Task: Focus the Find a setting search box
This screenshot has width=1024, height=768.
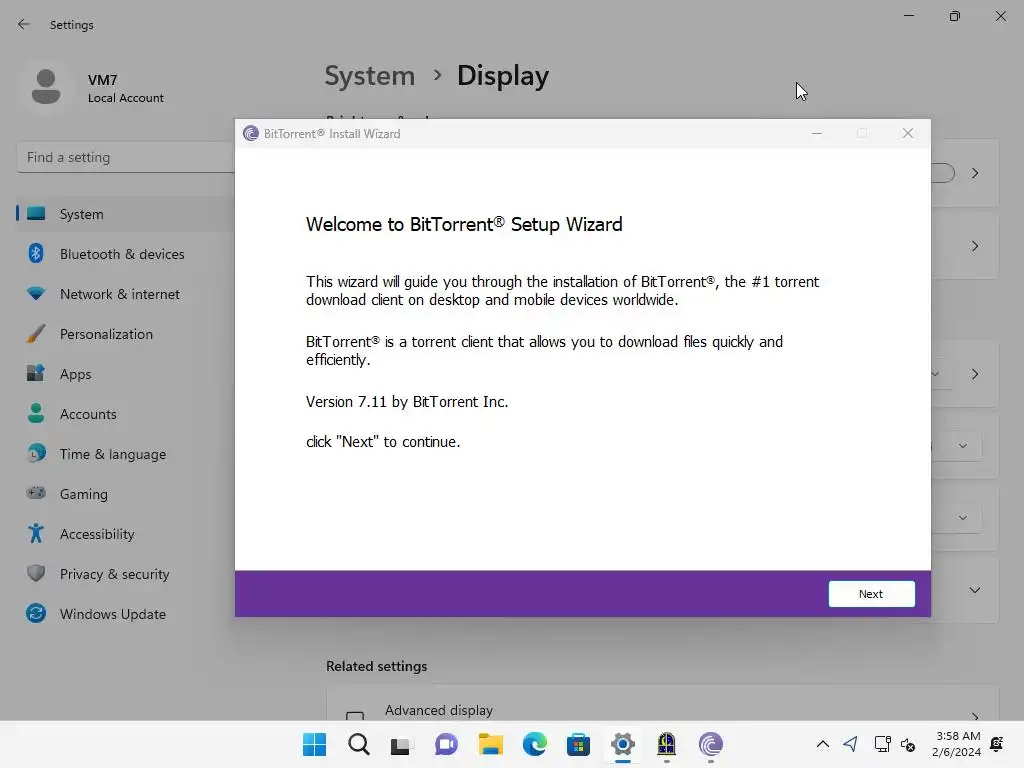Action: [x=125, y=157]
